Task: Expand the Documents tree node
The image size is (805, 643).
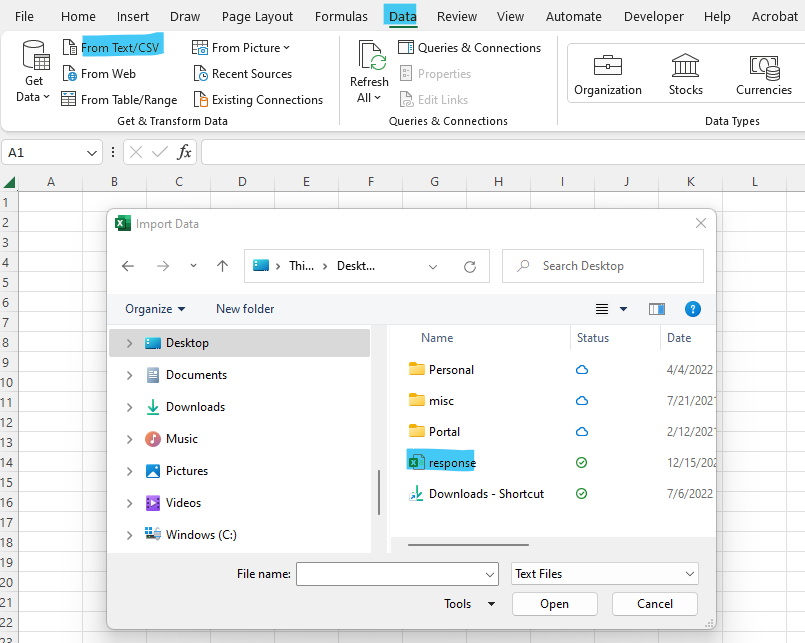Action: coord(129,375)
